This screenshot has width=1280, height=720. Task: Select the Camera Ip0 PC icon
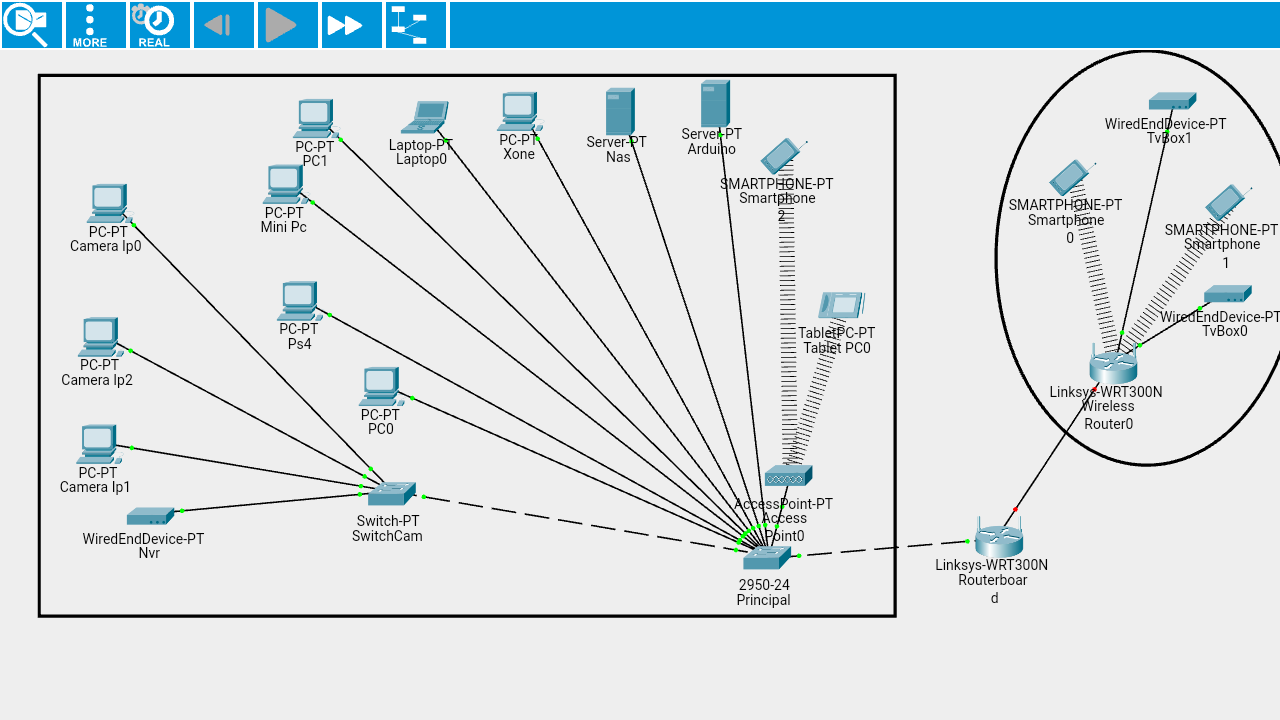point(107,204)
